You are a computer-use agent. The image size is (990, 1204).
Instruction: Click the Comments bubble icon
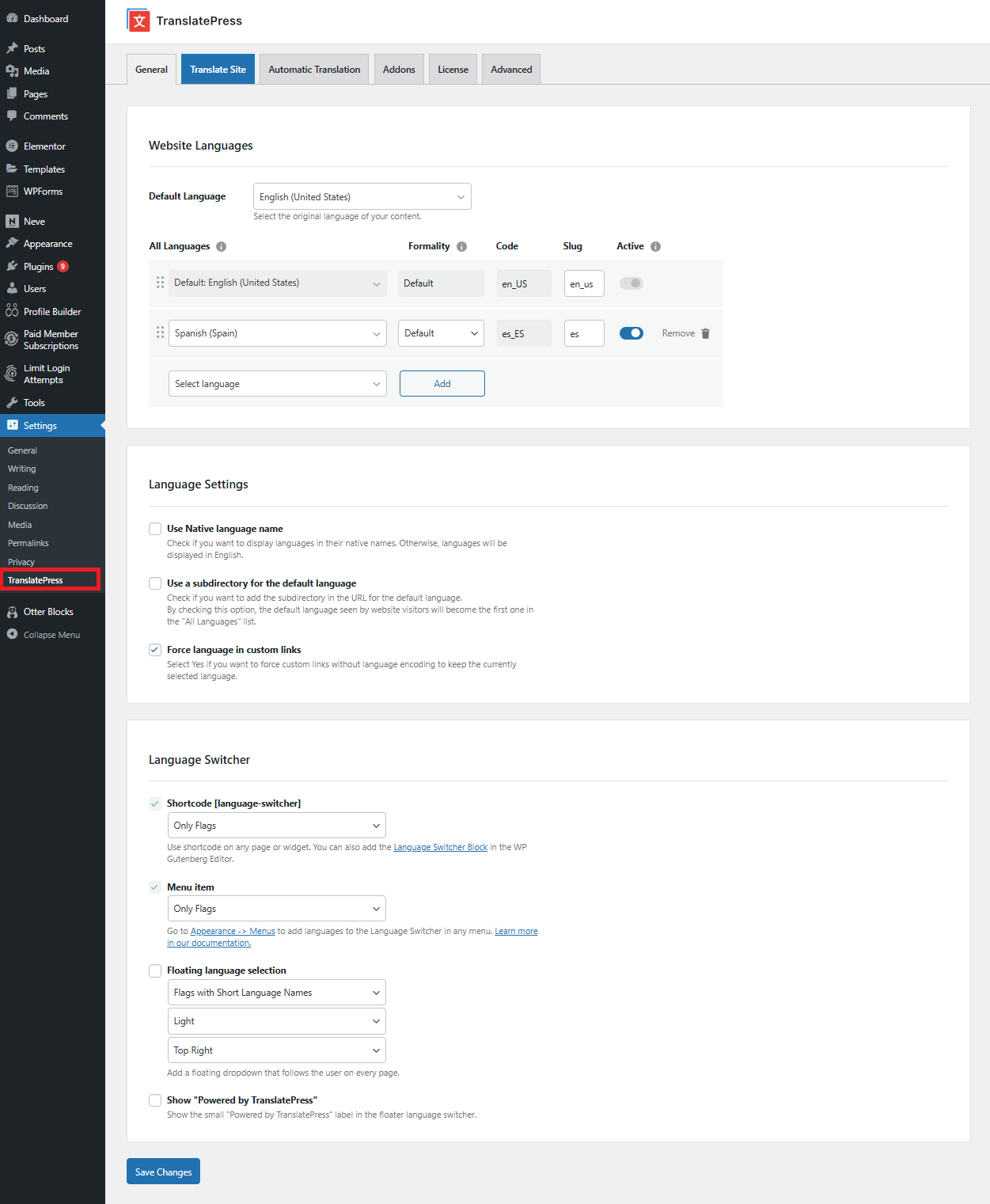click(12, 116)
